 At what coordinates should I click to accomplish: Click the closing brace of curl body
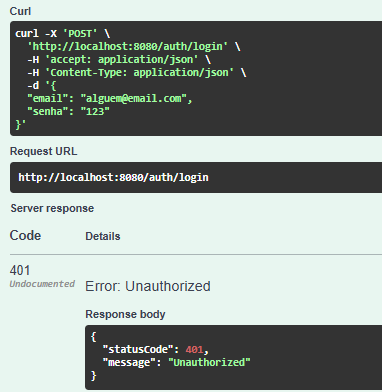(x=20, y=124)
